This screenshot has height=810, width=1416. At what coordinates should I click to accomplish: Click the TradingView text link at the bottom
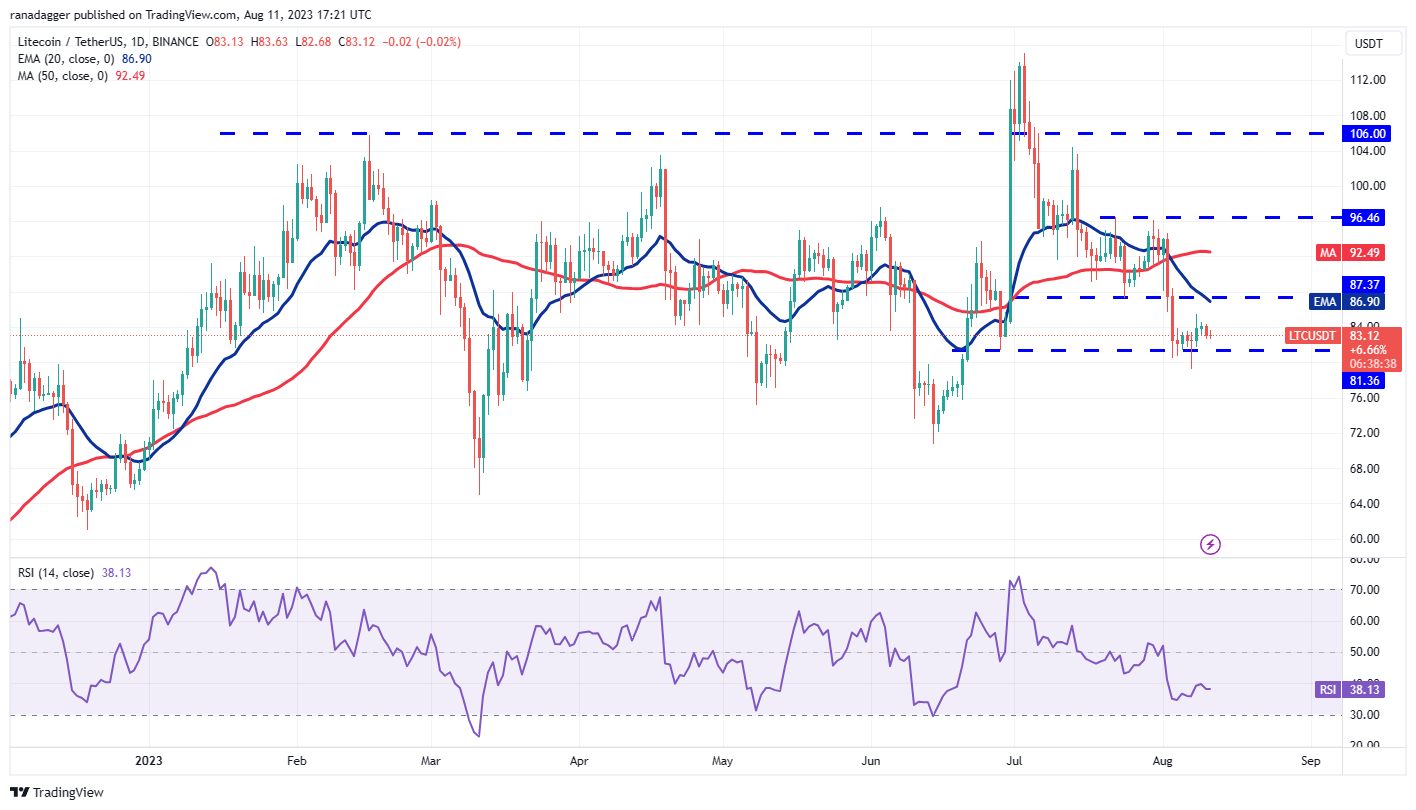point(68,791)
